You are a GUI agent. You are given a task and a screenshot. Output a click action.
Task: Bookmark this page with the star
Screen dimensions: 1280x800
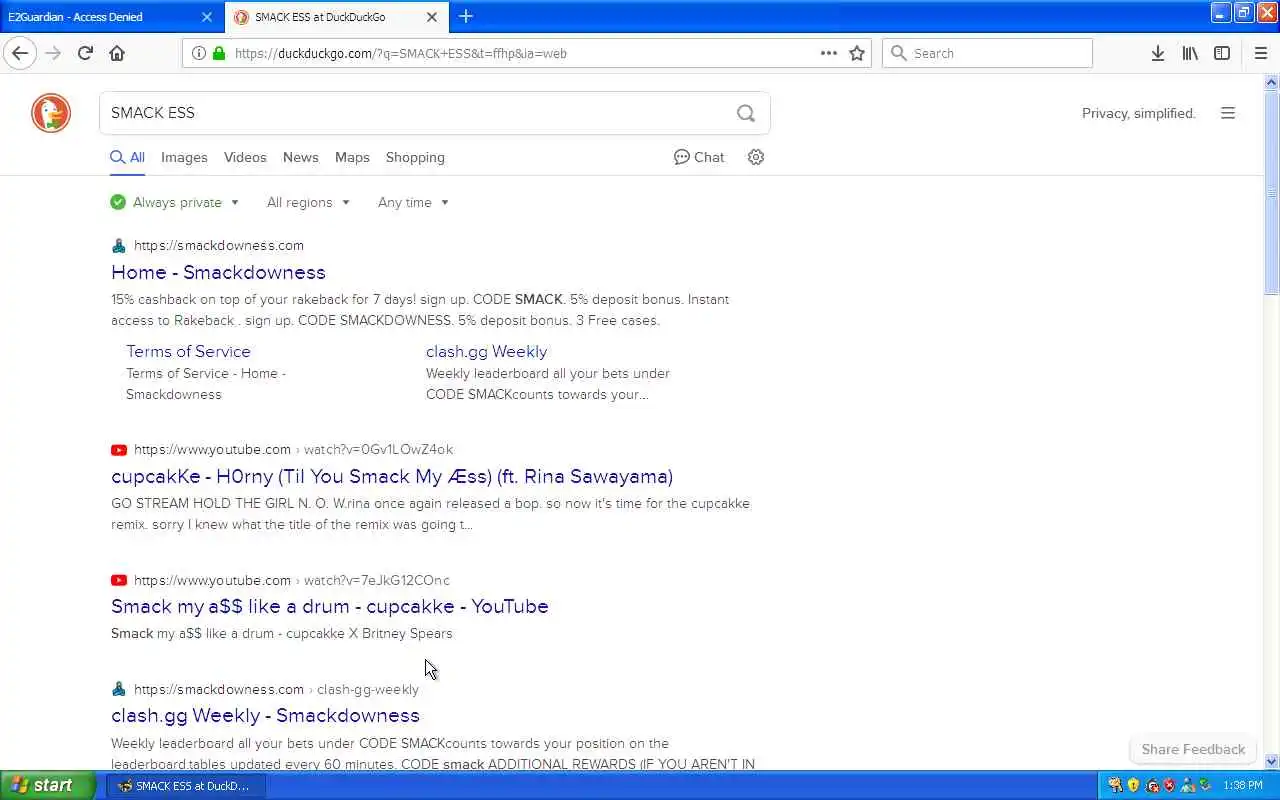pyautogui.click(x=857, y=53)
